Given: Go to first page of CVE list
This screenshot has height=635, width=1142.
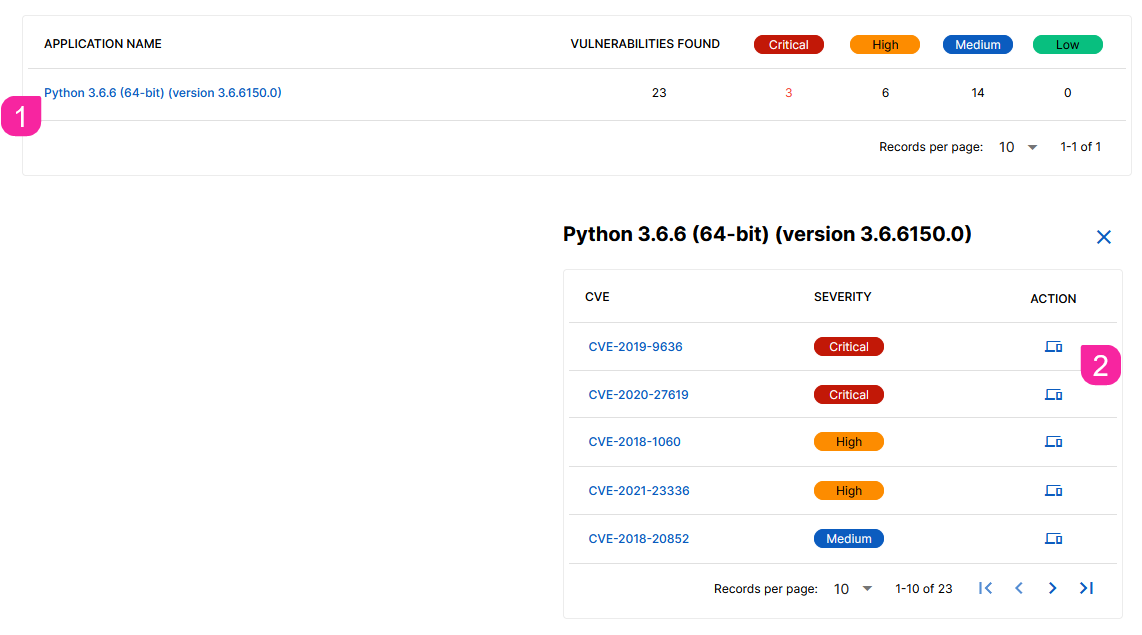Looking at the screenshot, I should click(985, 588).
